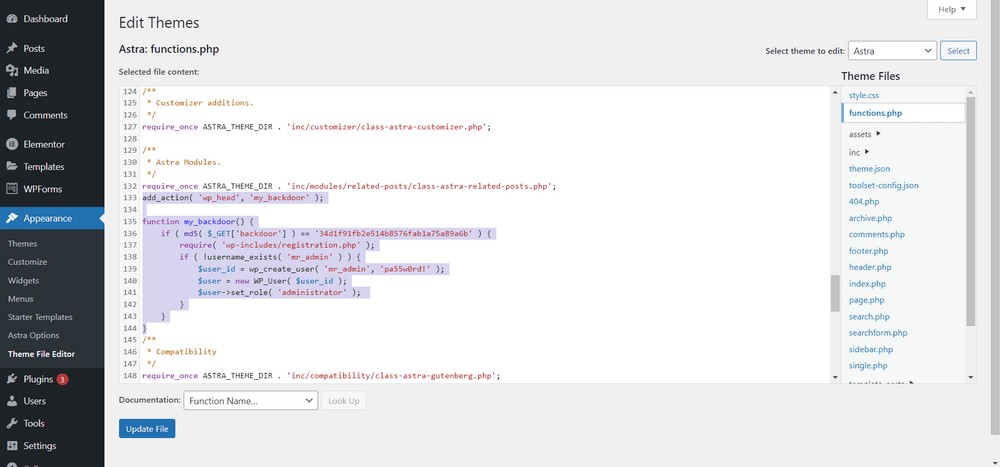Click the Settings sliders icon
This screenshot has height=467, width=1000.
click(x=11, y=446)
